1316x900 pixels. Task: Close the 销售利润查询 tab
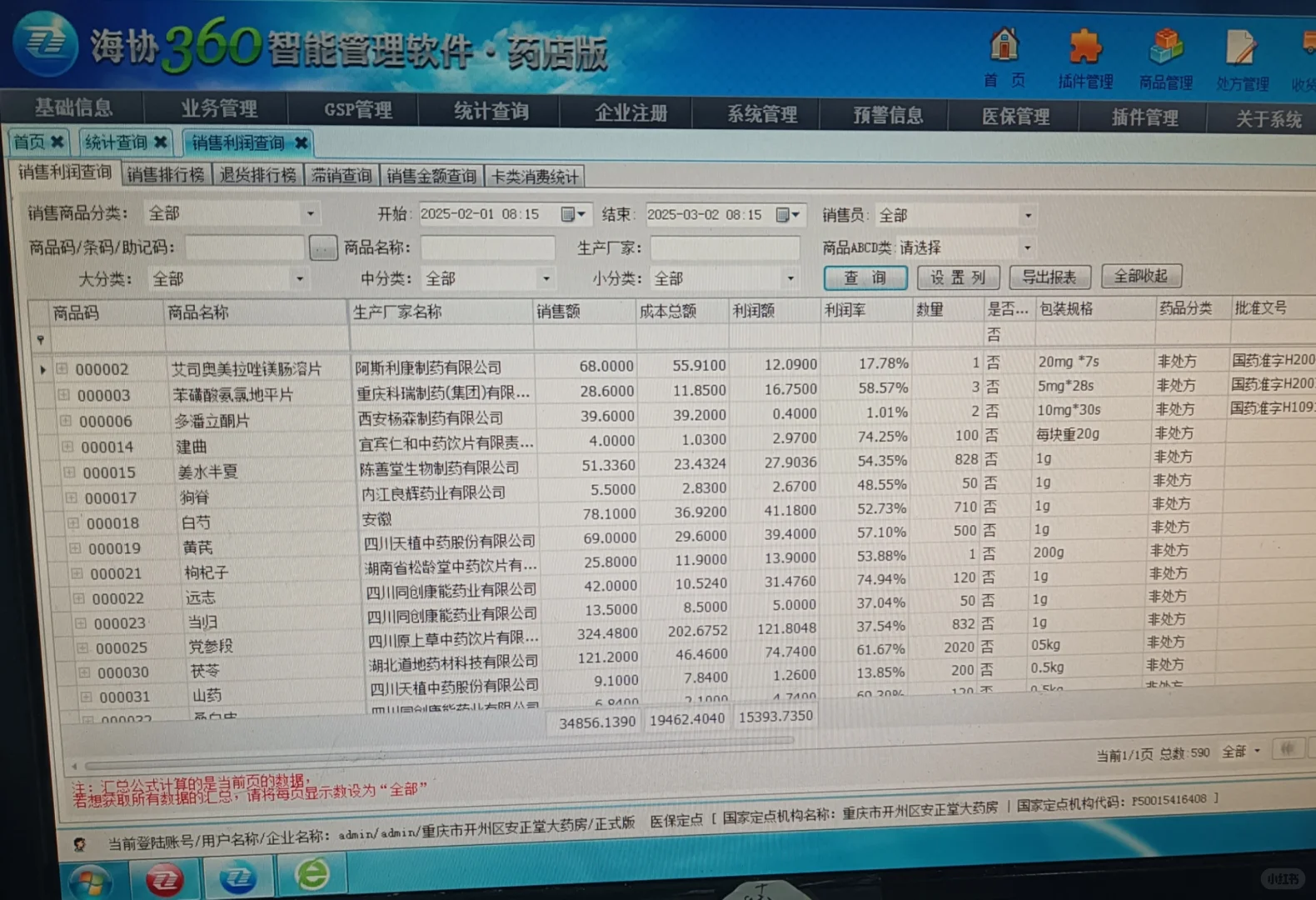(302, 142)
